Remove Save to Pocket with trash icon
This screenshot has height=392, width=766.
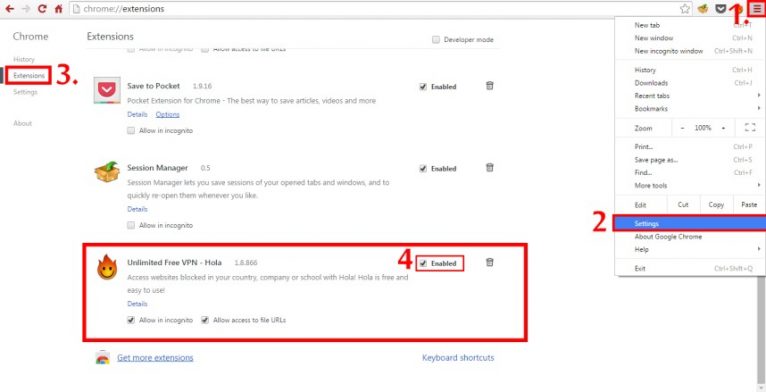(x=489, y=86)
